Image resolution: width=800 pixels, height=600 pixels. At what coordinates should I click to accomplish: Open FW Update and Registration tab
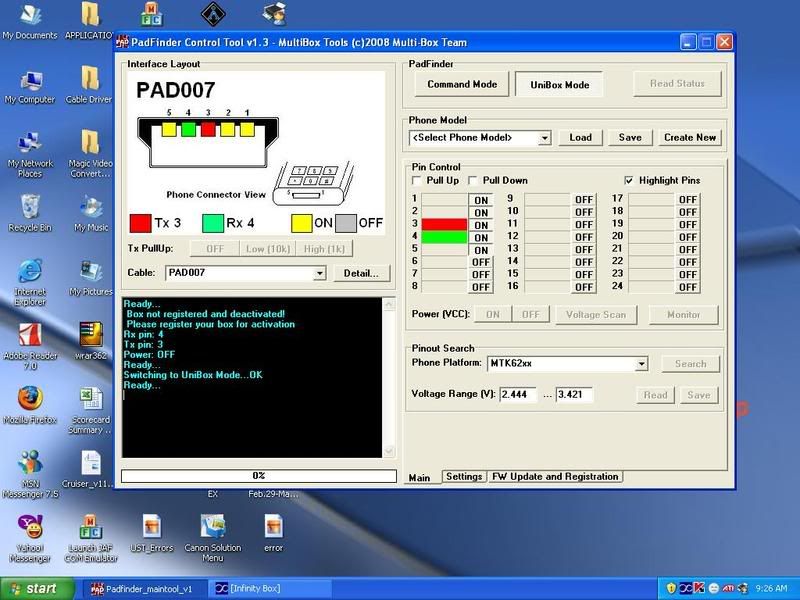click(x=555, y=477)
